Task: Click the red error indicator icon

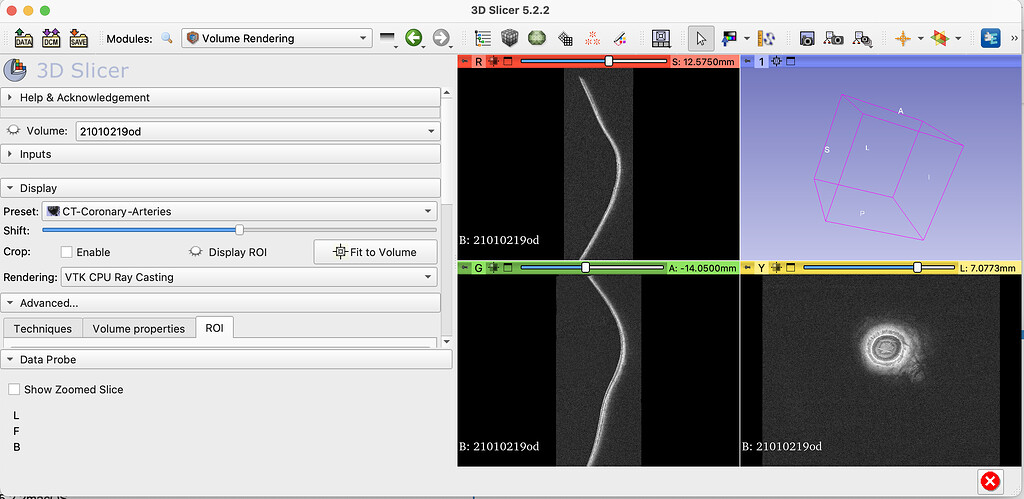Action: (990, 481)
